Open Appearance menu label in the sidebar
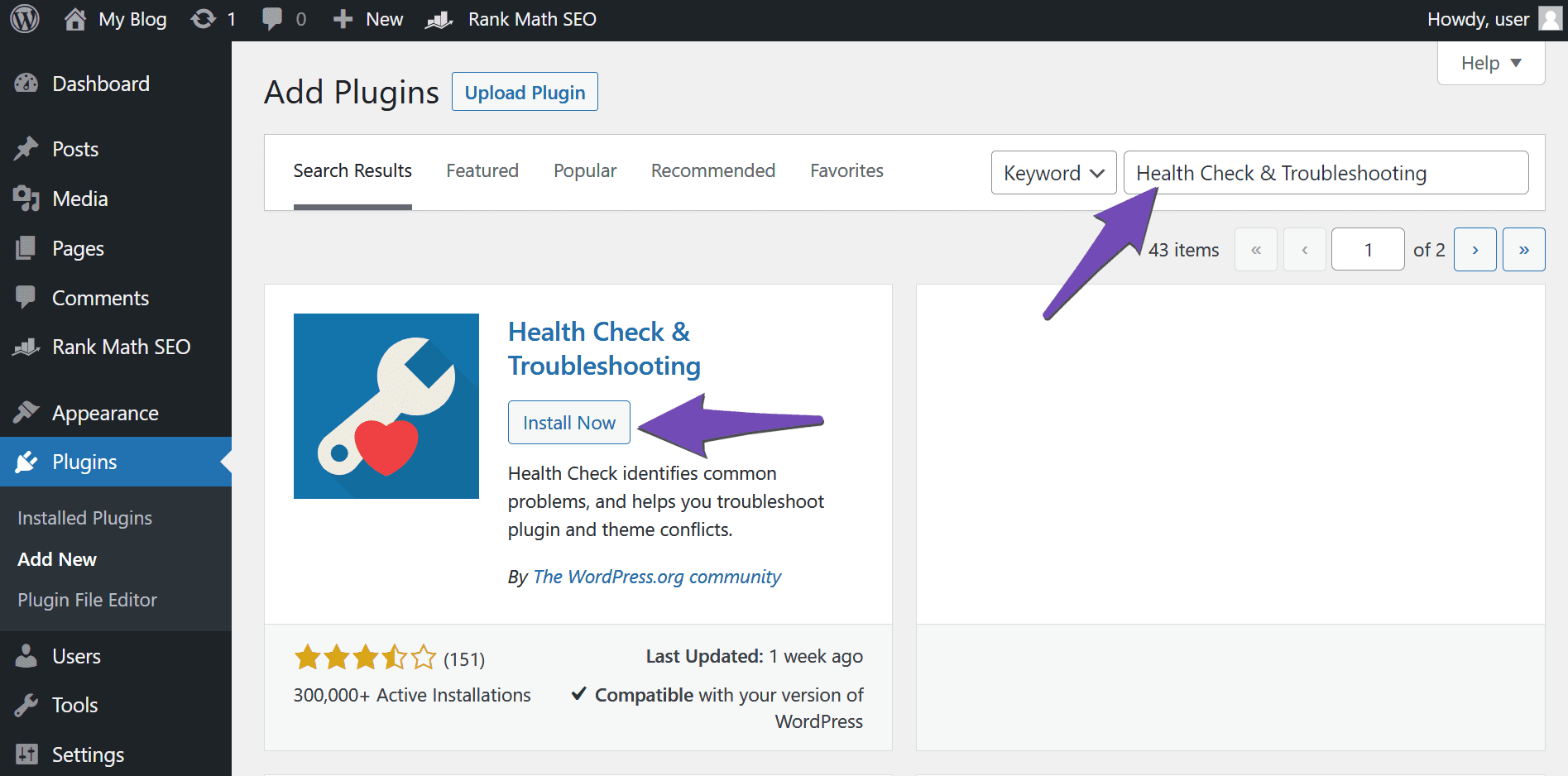Image resolution: width=1568 pixels, height=776 pixels. click(x=105, y=413)
